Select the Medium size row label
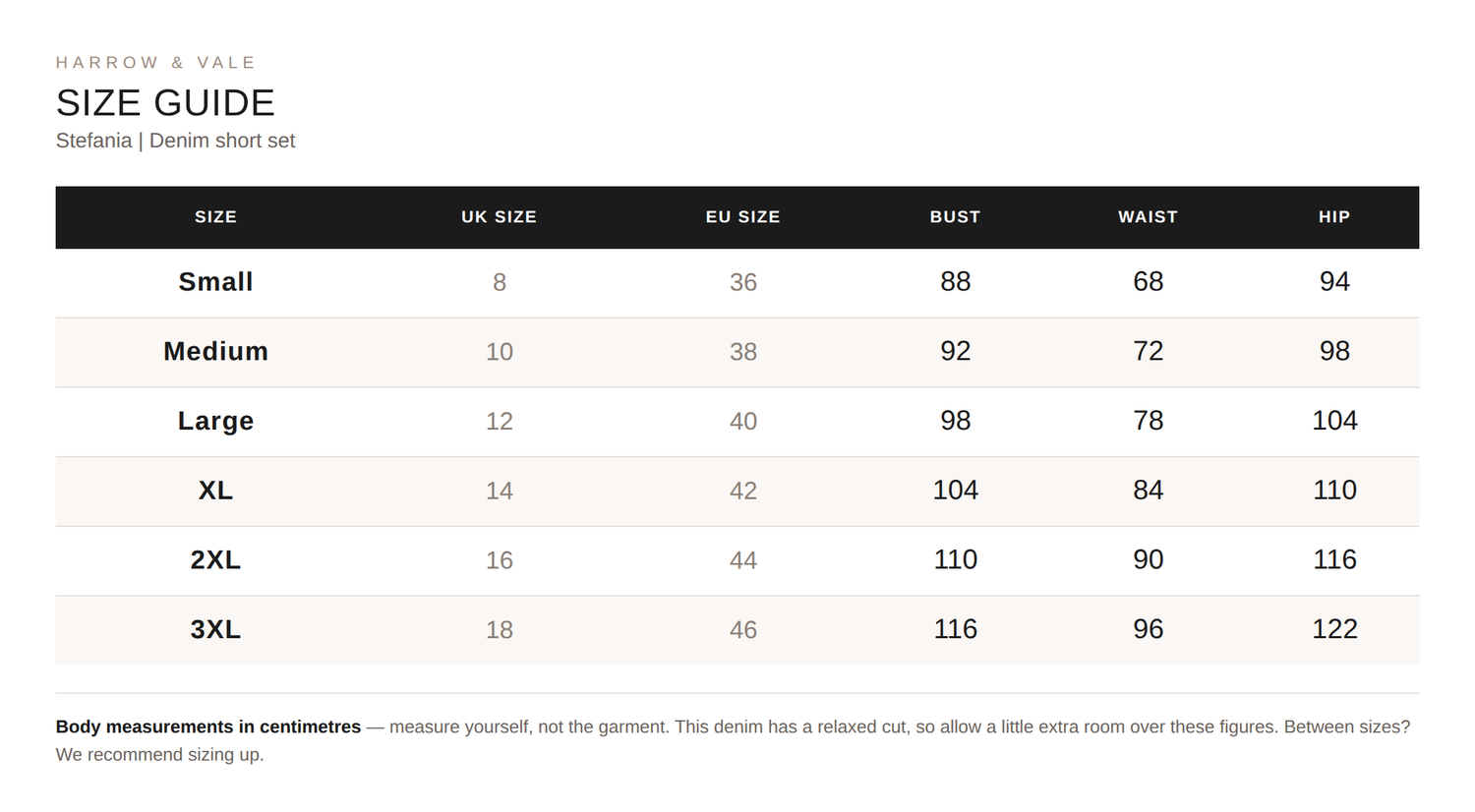The image size is (1475, 812). (x=215, y=352)
